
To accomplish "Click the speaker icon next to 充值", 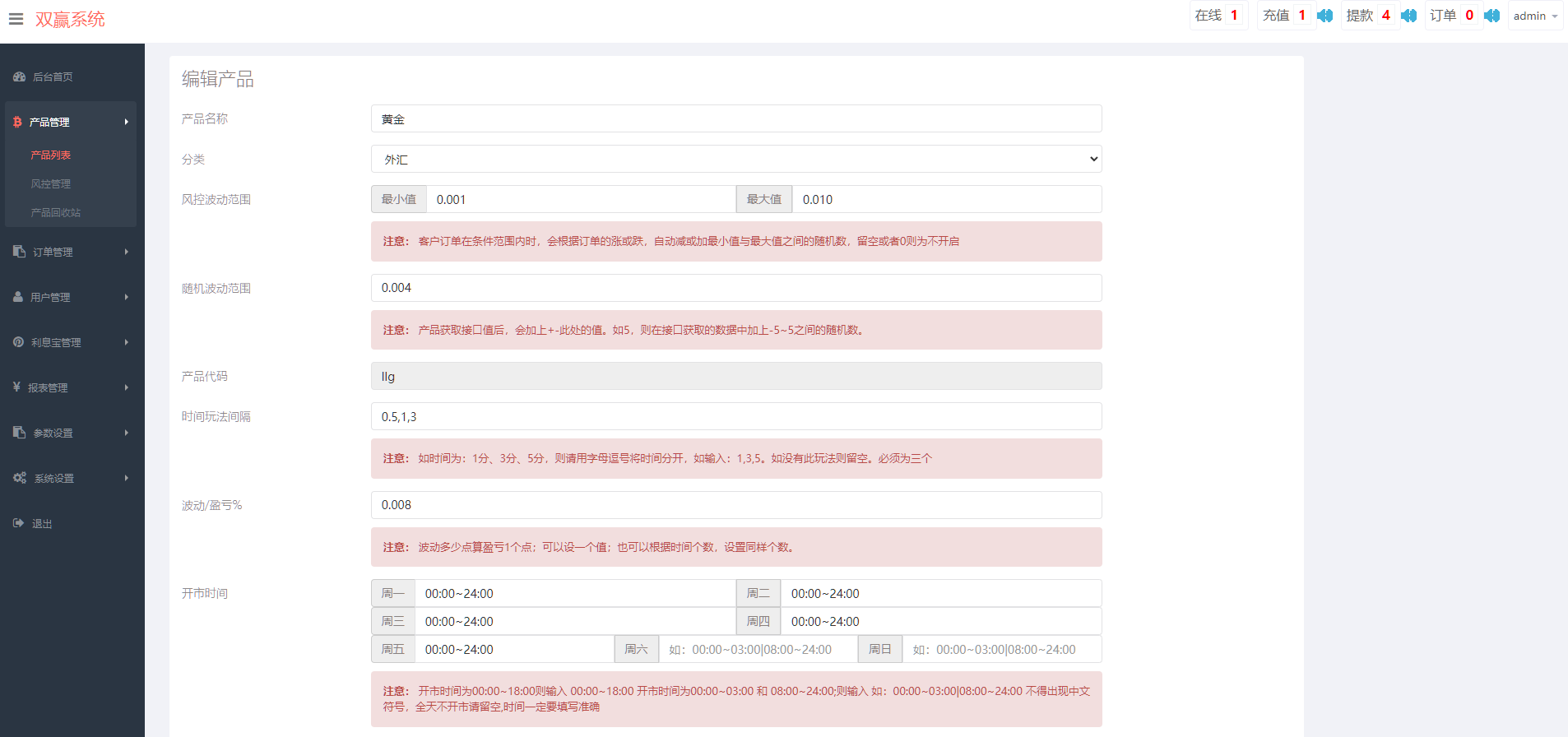I will (x=1324, y=16).
